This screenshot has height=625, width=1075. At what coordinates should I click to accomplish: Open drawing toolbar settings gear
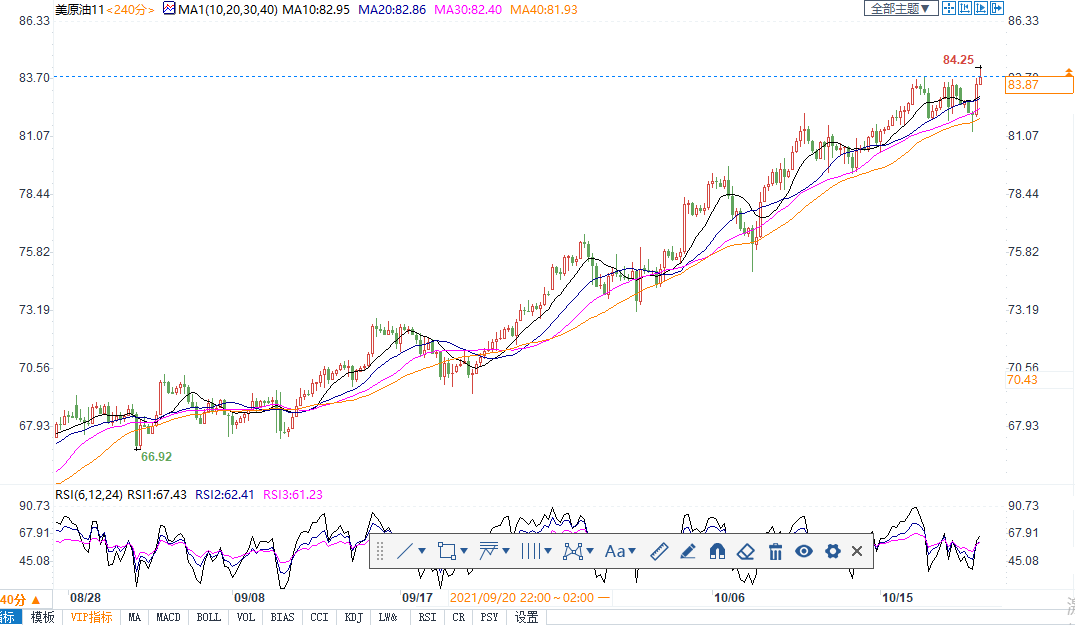[x=832, y=551]
